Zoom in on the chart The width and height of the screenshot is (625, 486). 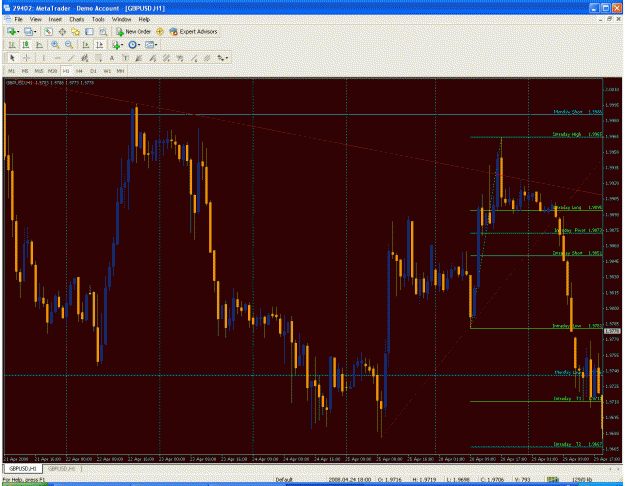55,45
